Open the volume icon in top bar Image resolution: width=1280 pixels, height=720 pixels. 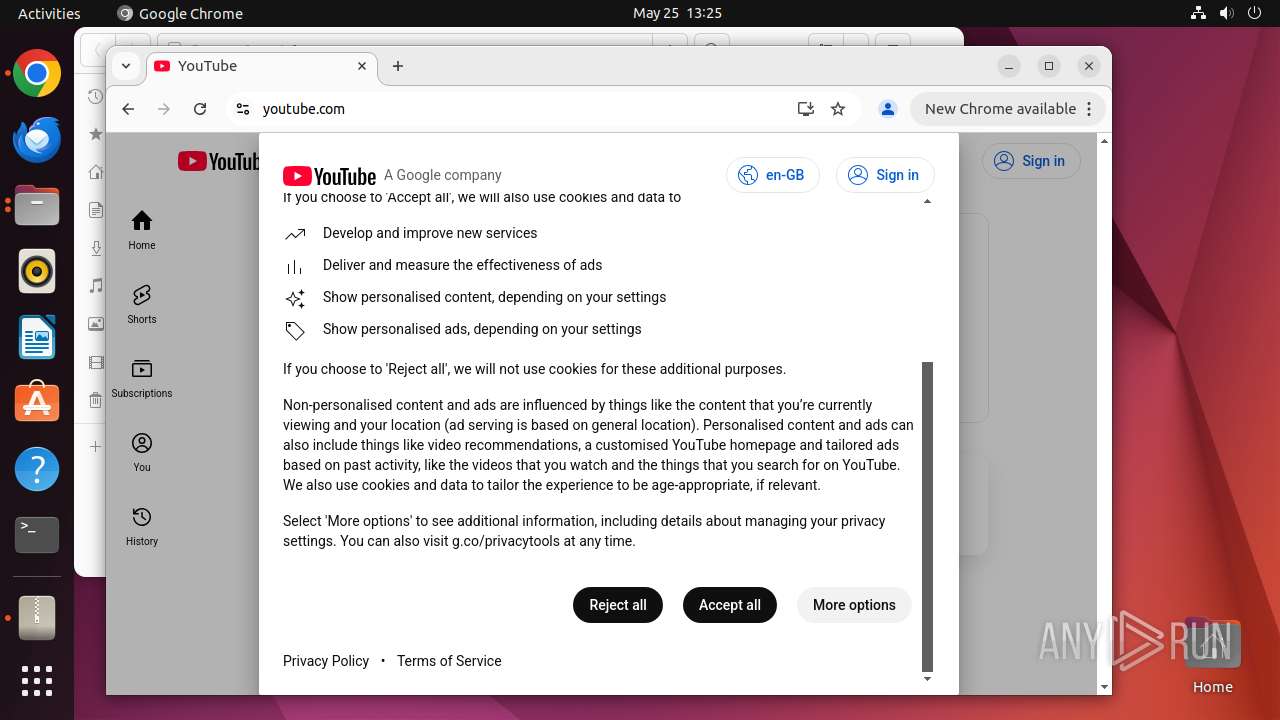(x=1226, y=13)
